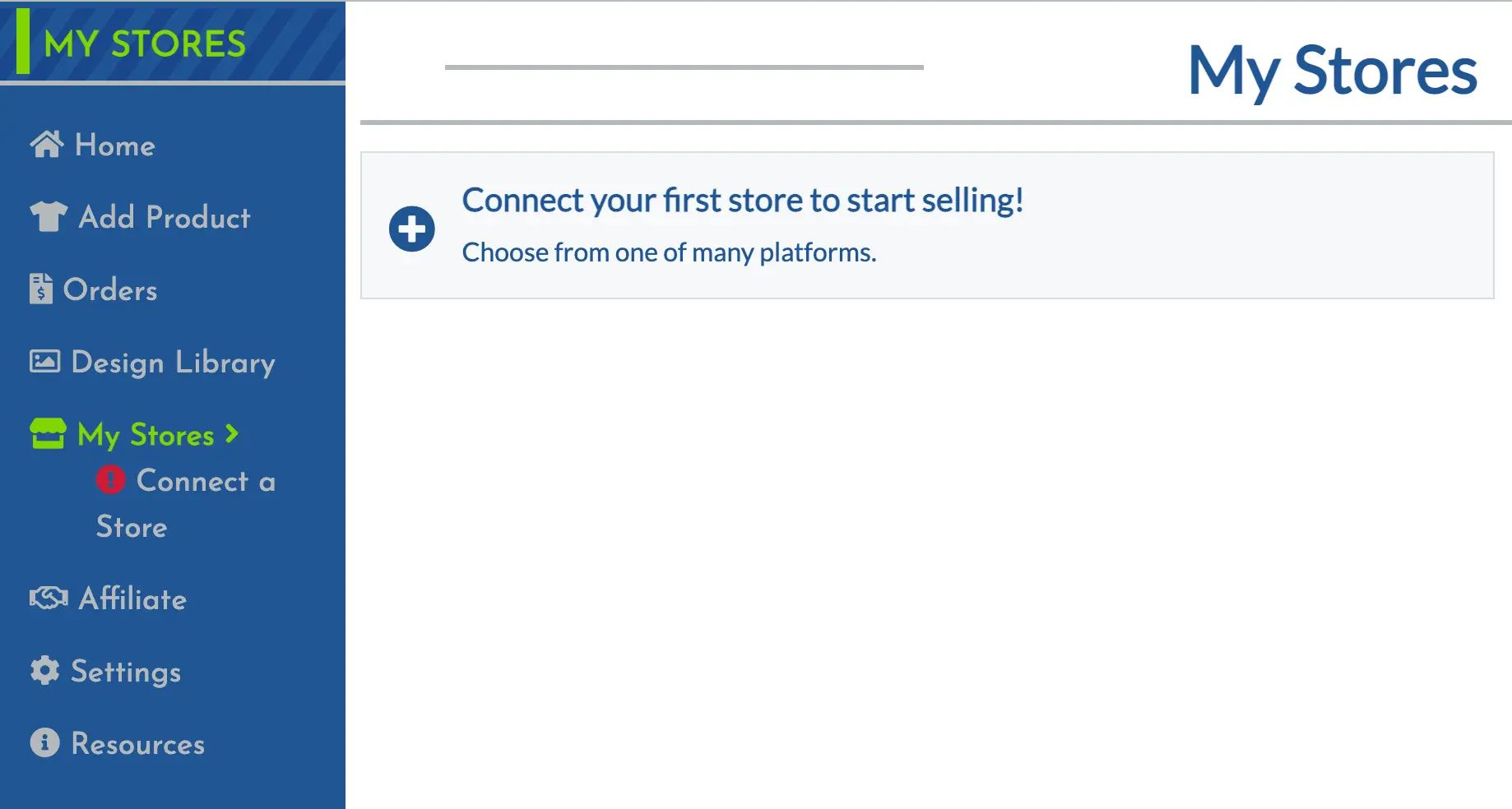The height and width of the screenshot is (809, 1512).
Task: Go to Add Product page
Action: (x=165, y=218)
